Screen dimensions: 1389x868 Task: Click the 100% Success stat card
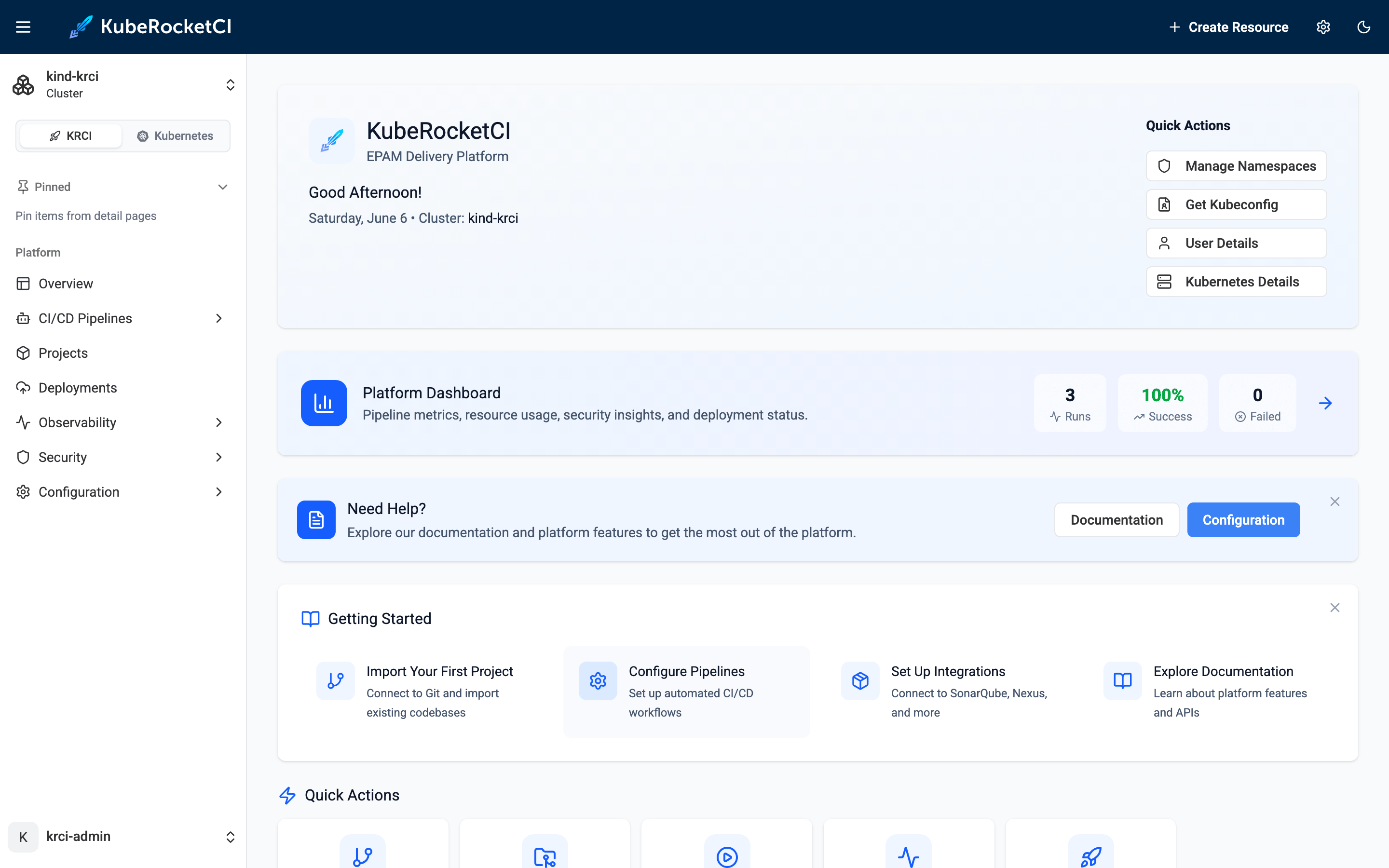[1162, 403]
